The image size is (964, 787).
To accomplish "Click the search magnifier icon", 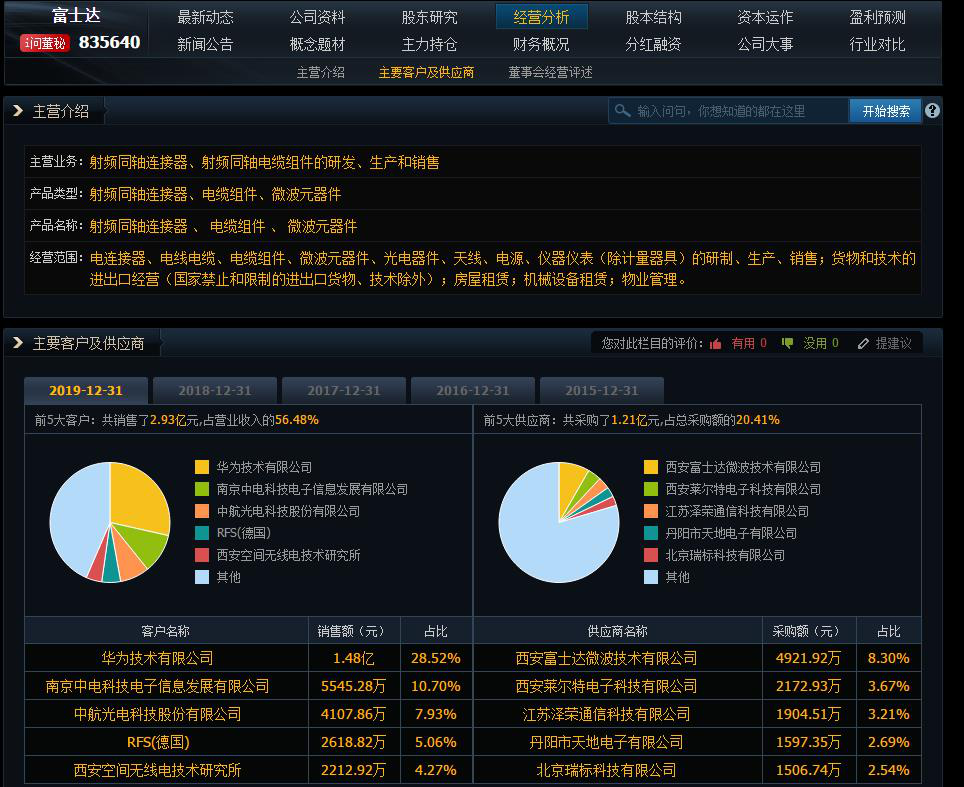I will pyautogui.click(x=622, y=111).
